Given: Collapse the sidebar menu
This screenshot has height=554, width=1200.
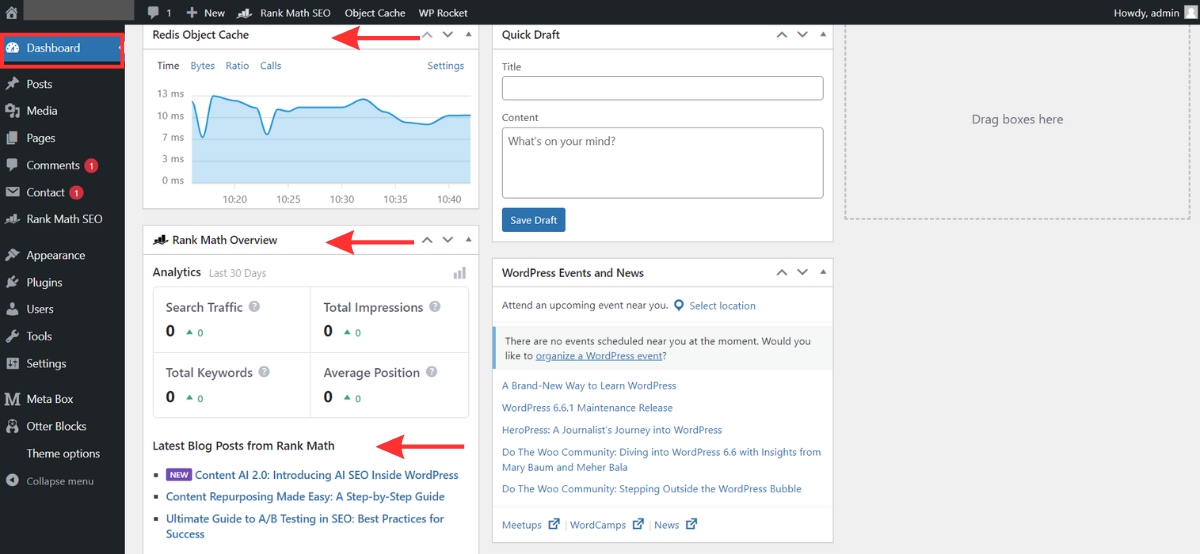Looking at the screenshot, I should pyautogui.click(x=50, y=481).
